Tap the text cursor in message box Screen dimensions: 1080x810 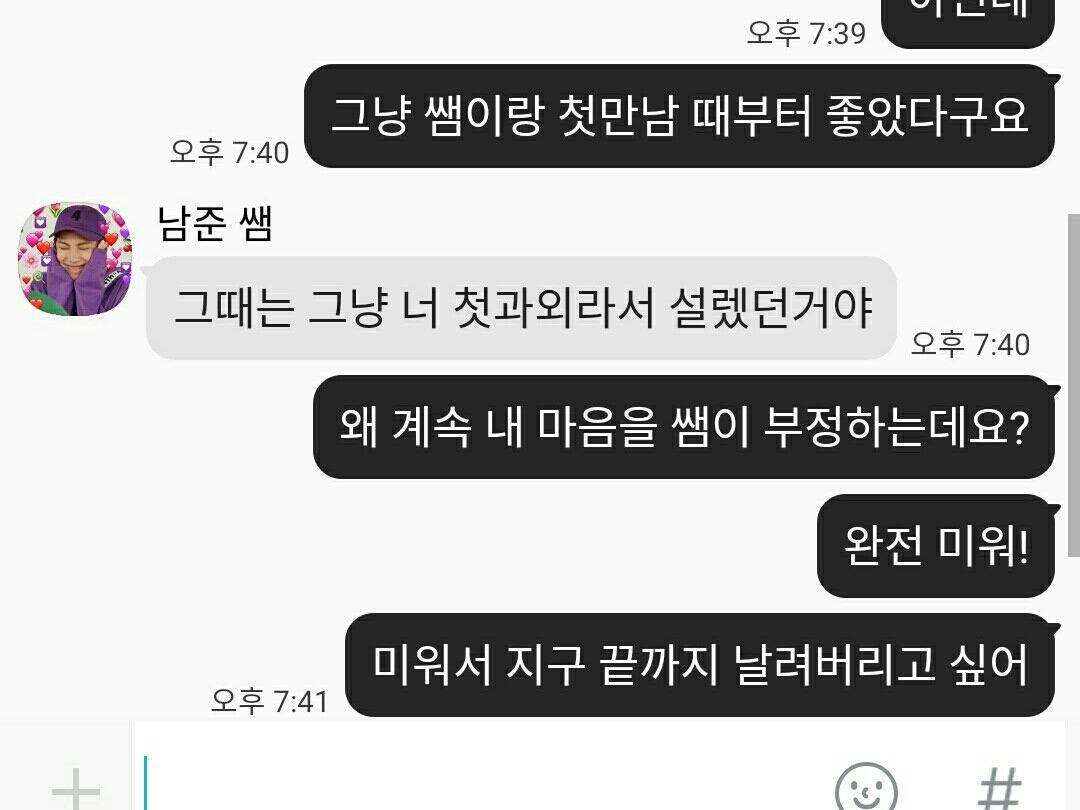[x=145, y=782]
